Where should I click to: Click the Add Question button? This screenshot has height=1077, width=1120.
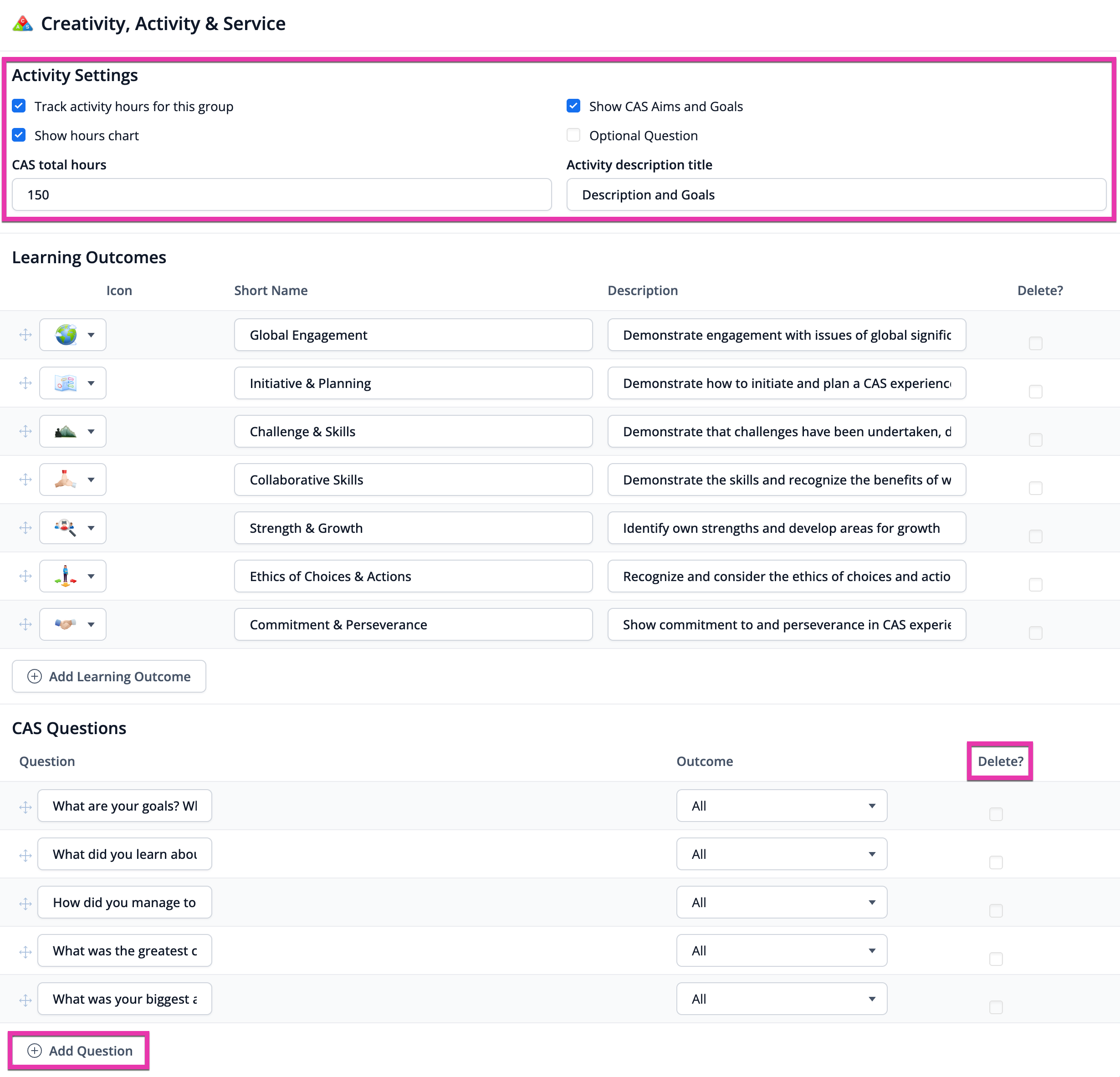(x=79, y=1051)
